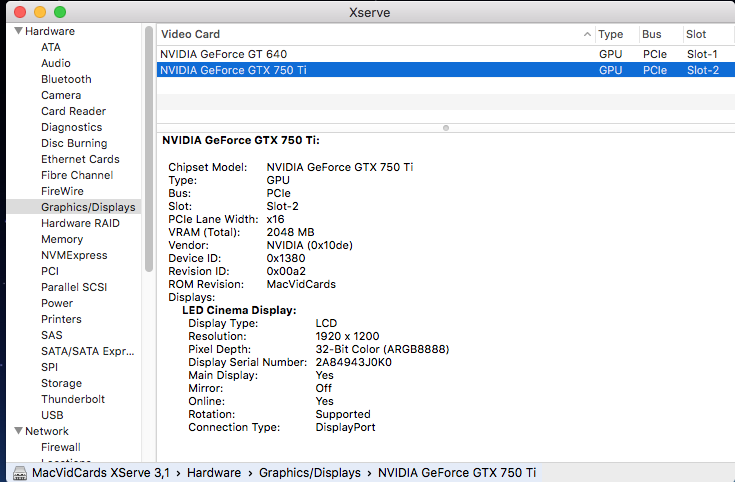Viewport: 735px width, 482px height.
Task: Open Parallel SCSI information
Action: coord(74,287)
